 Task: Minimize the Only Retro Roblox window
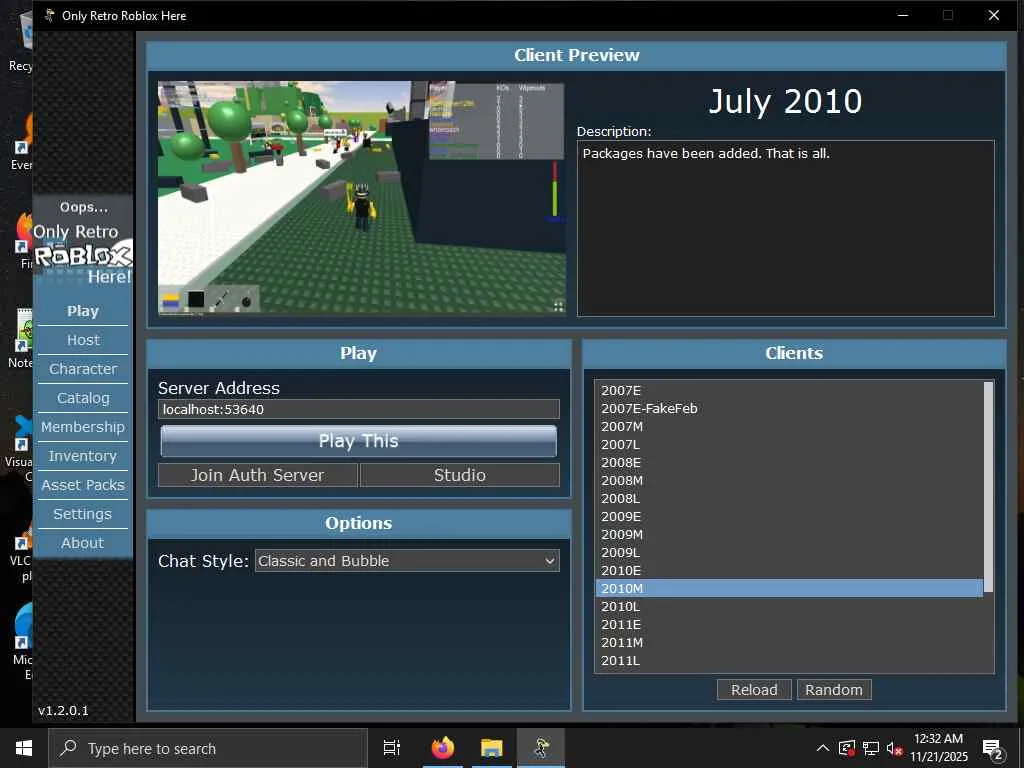pos(903,15)
